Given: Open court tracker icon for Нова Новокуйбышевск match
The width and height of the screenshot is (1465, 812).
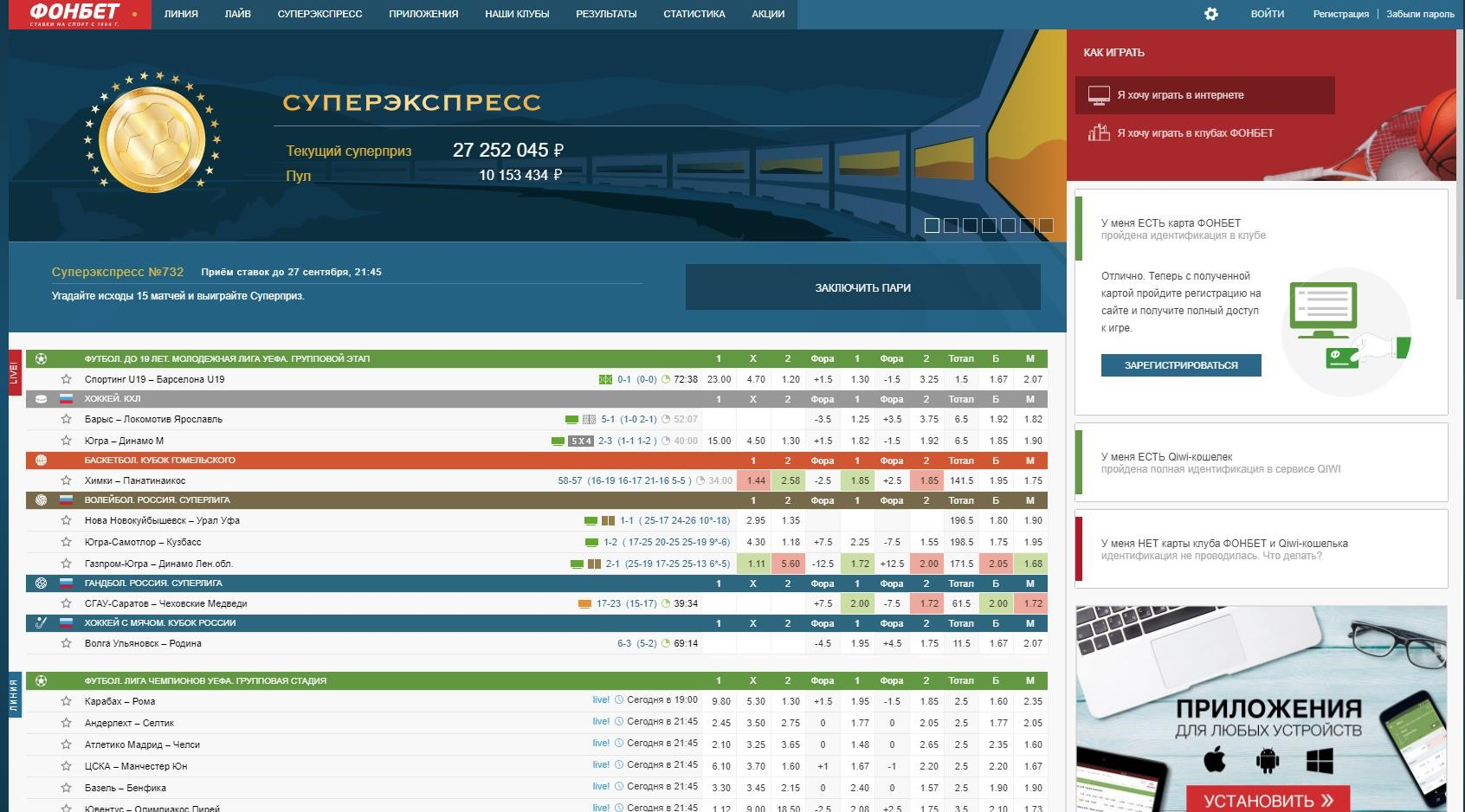Looking at the screenshot, I should [608, 520].
